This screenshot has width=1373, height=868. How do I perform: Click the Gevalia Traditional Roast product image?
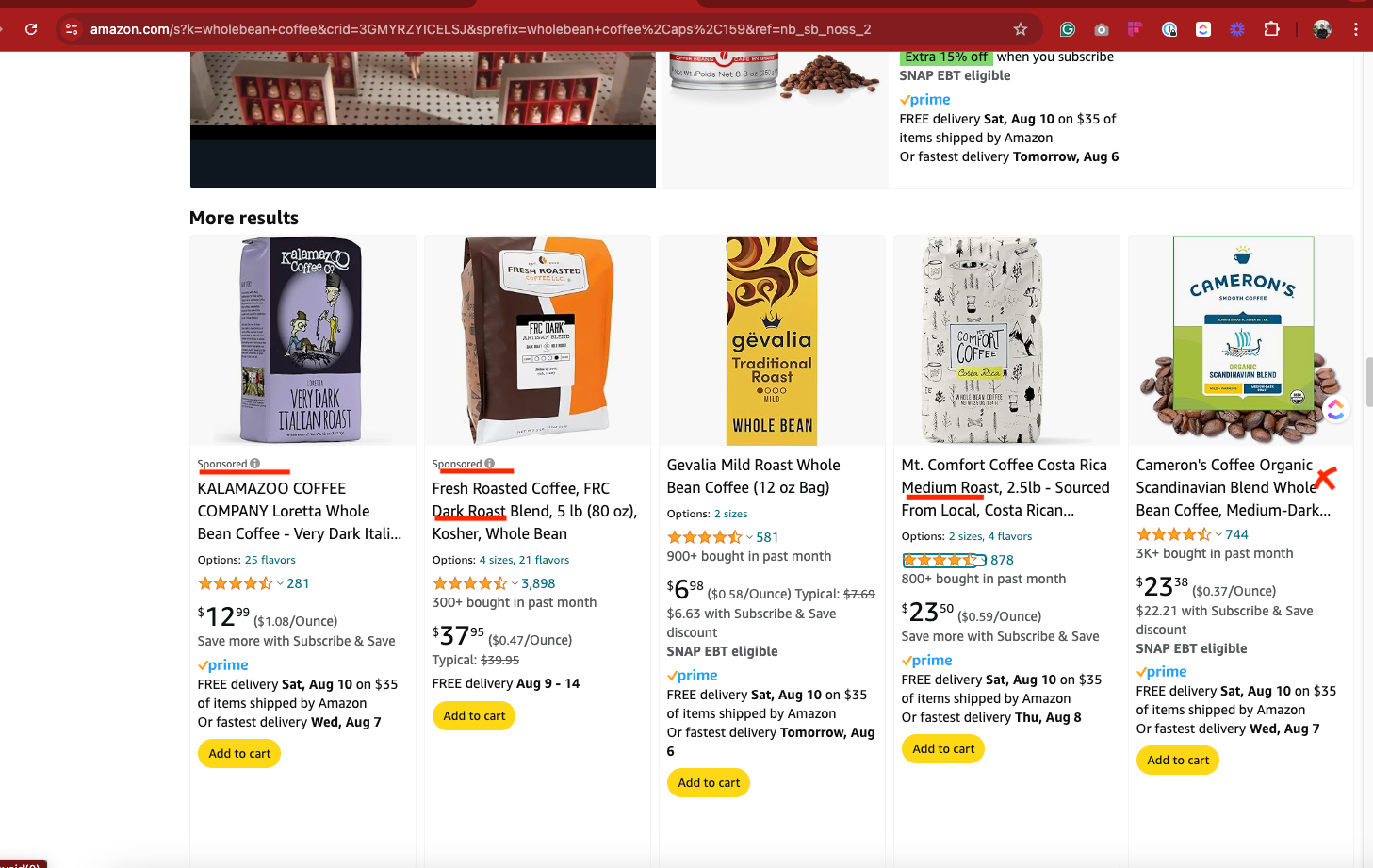pos(772,340)
